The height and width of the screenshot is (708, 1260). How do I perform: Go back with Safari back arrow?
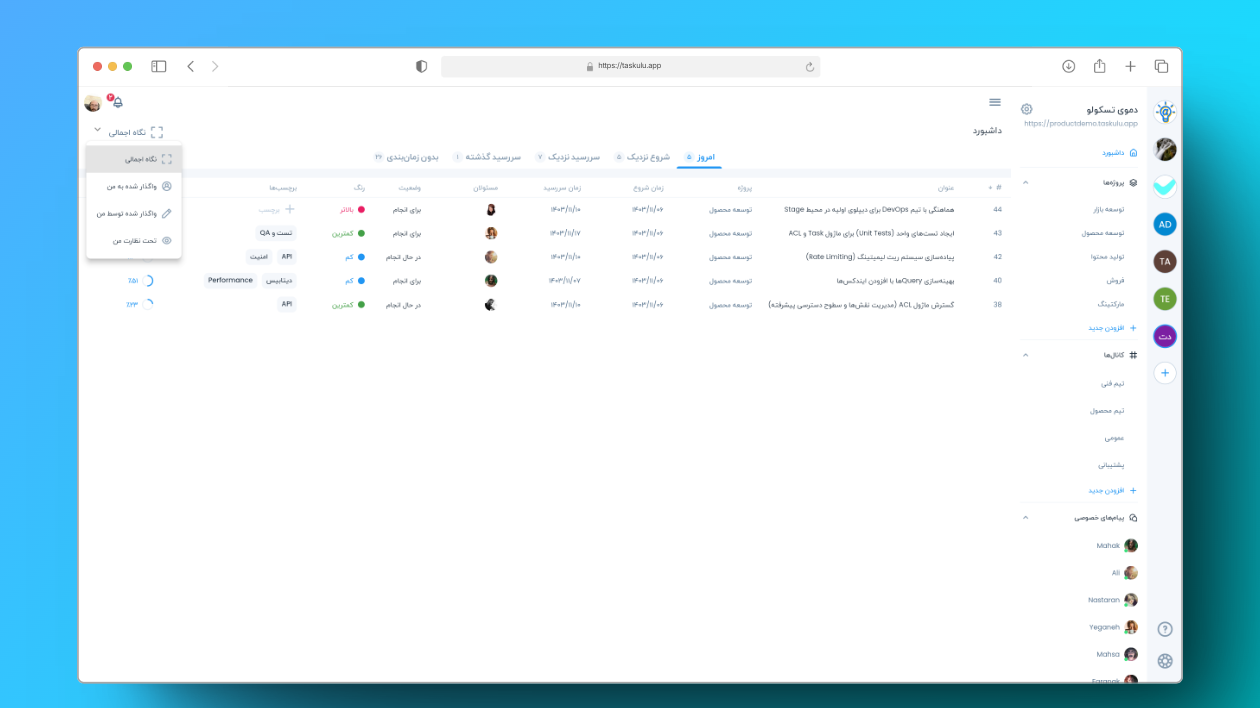tap(190, 66)
